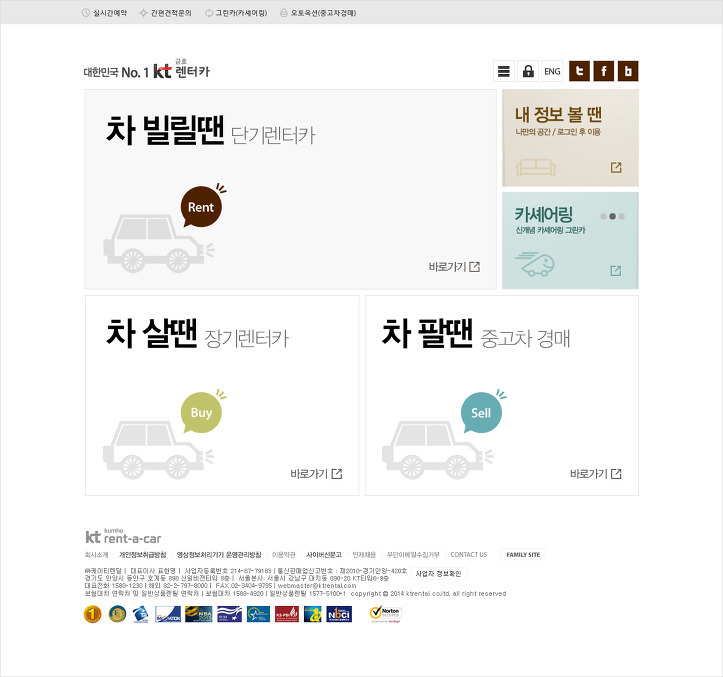Open the Facebook social icon

[604, 71]
